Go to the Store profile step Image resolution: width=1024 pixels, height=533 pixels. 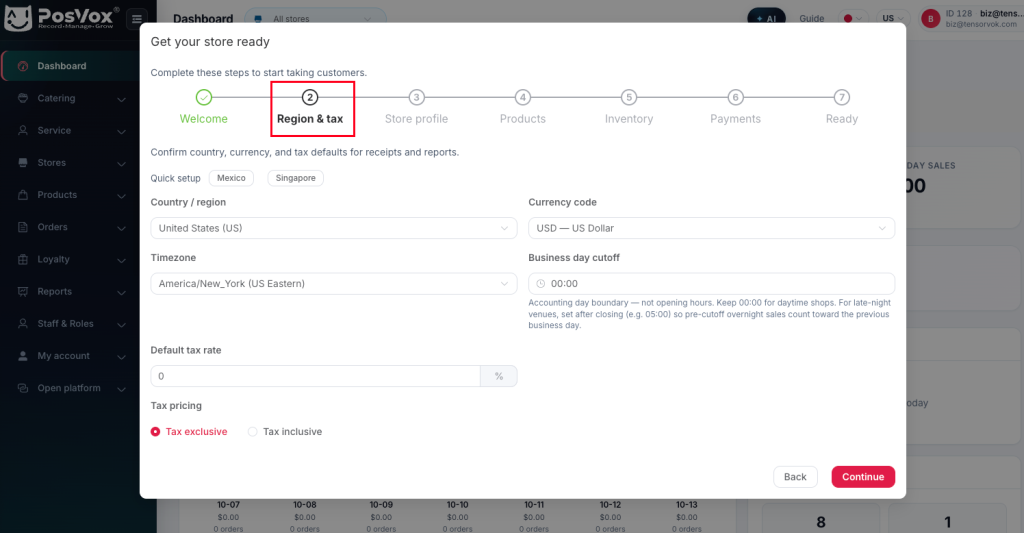click(x=417, y=108)
